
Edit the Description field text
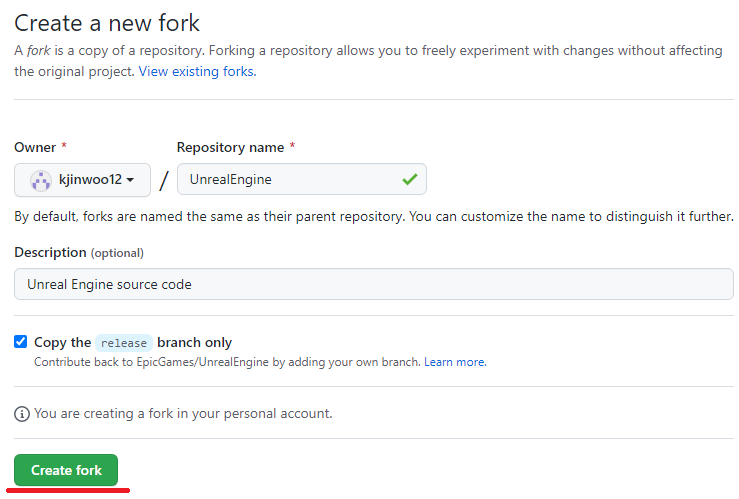click(x=374, y=284)
